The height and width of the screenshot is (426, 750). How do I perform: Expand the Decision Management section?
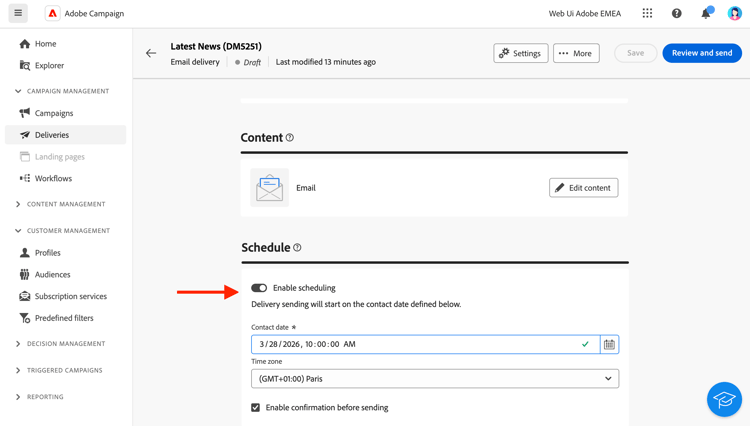[18, 344]
